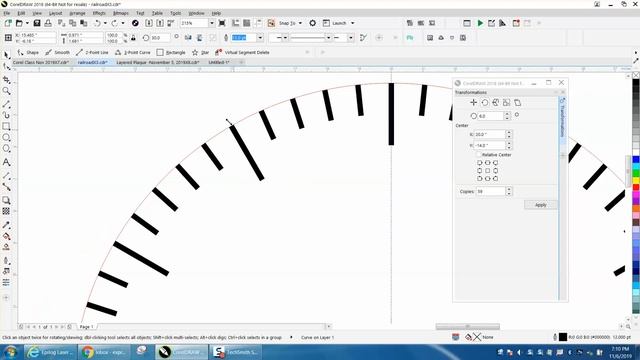Image resolution: width=640 pixels, height=360 pixels.
Task: Expand the Launch dropdown
Action: tap(353, 23)
